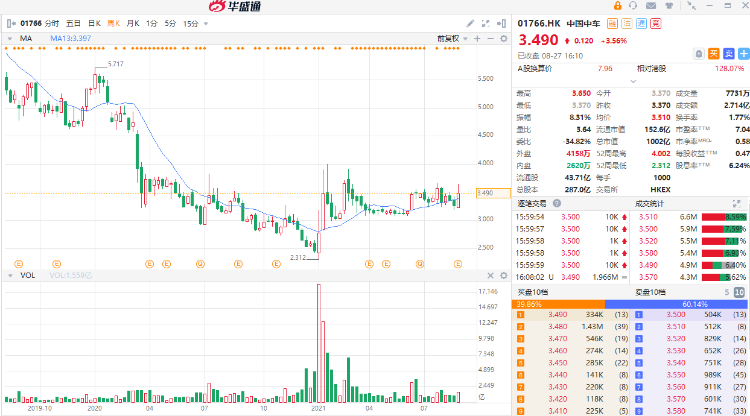Collapse the right quote panel icon

click(501, 23)
